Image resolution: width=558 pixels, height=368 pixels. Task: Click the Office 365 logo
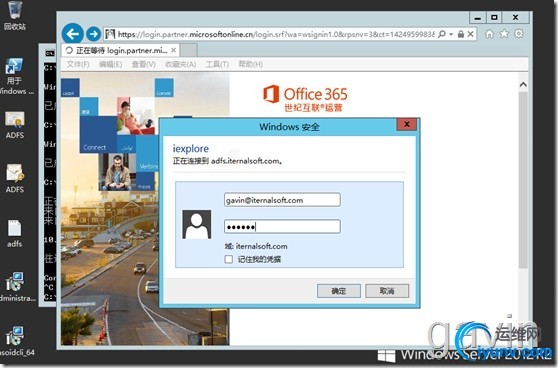[305, 94]
